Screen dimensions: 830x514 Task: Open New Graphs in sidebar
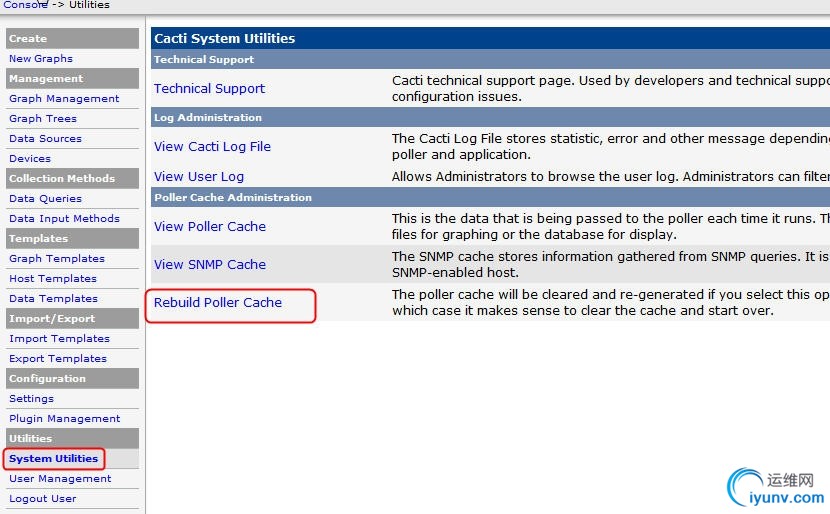tap(41, 59)
